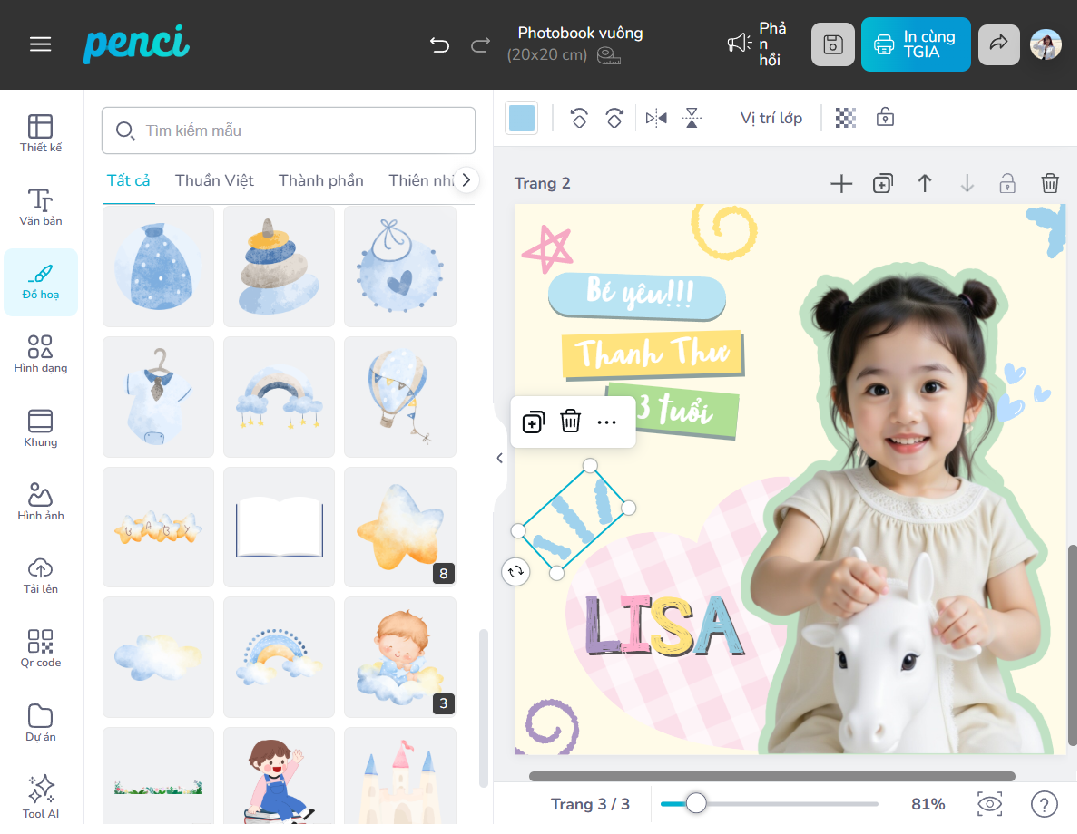Collapse the left graphics panel
This screenshot has width=1077, height=834.
pos(500,458)
